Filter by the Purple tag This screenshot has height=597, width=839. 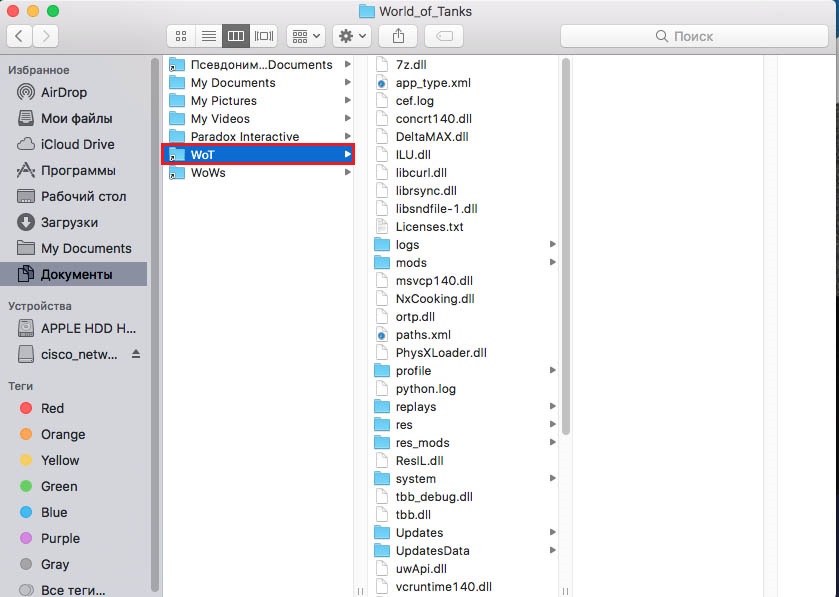(x=74, y=538)
